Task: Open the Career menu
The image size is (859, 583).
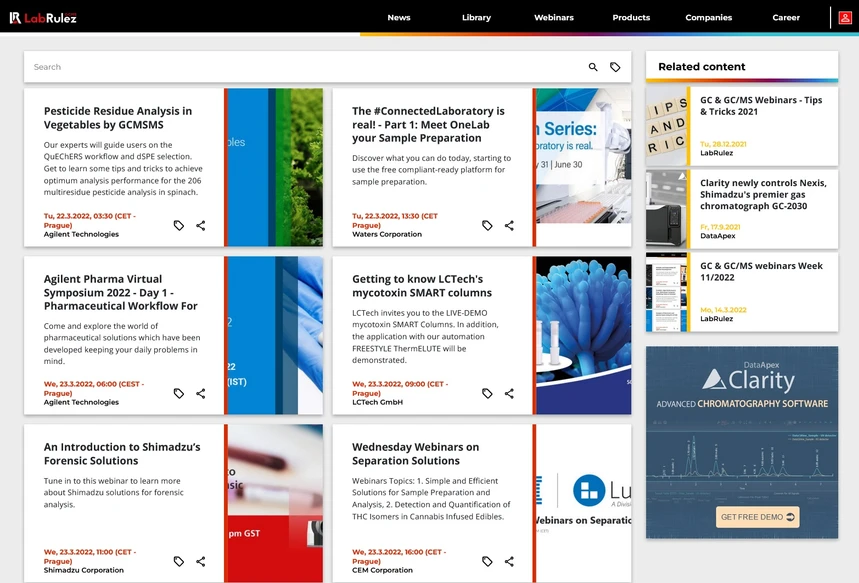Action: [786, 18]
